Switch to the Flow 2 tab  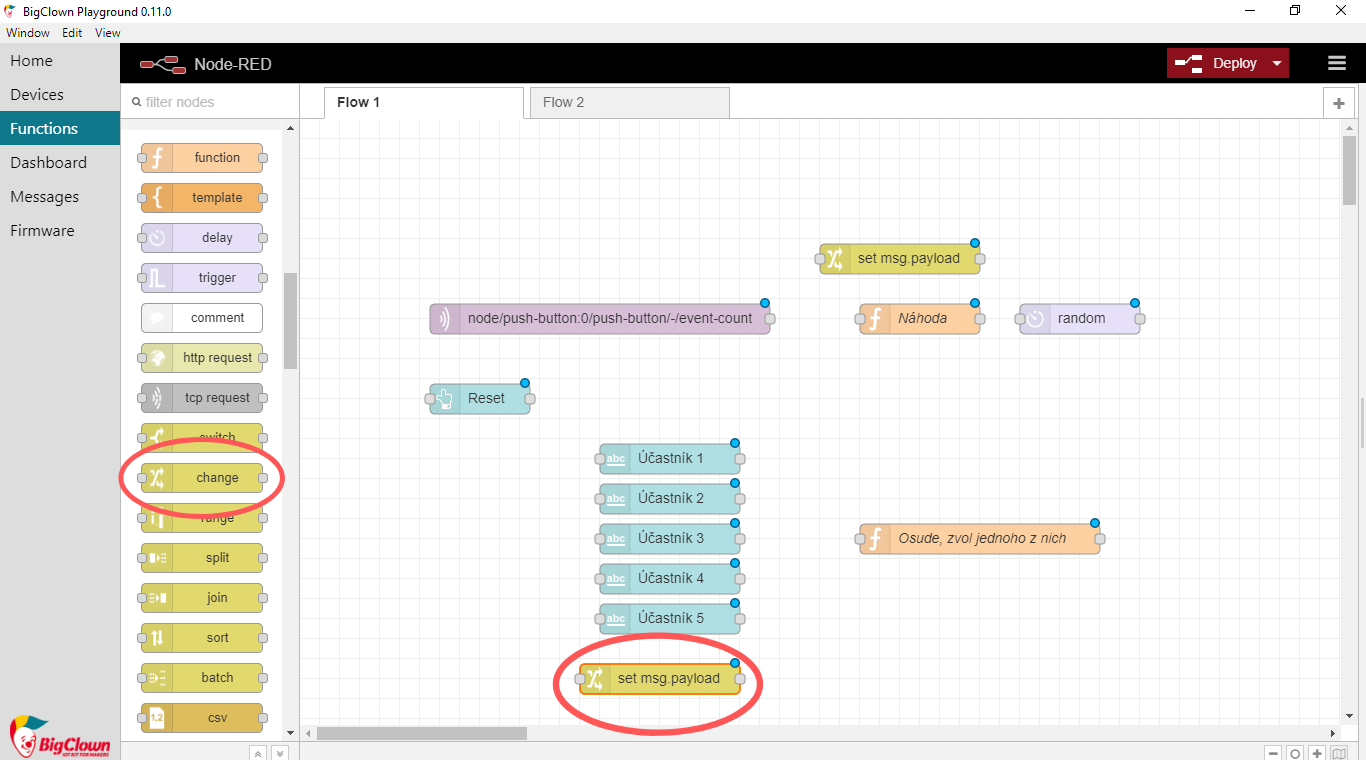coord(630,103)
